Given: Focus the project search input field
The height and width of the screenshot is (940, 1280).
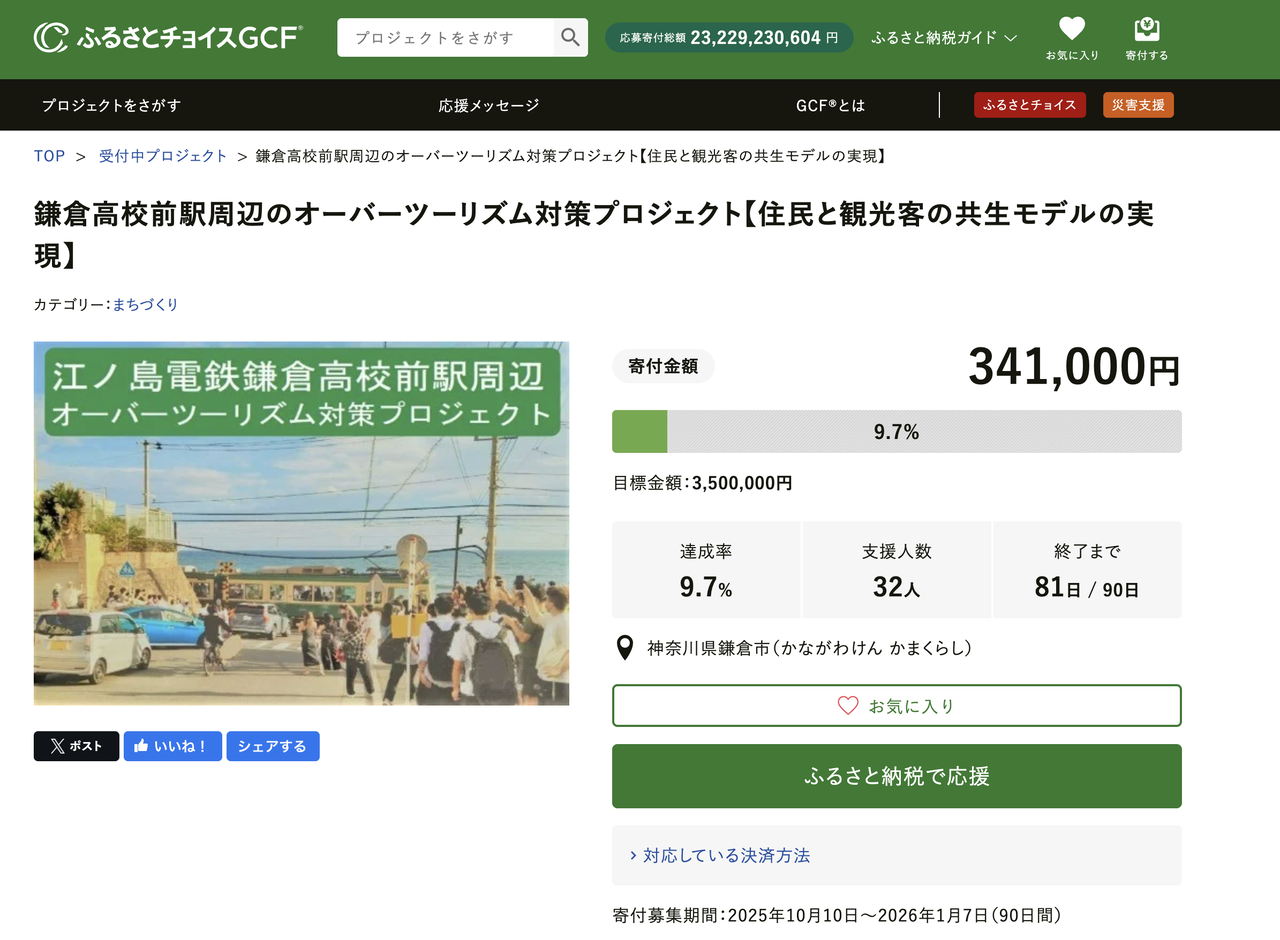Looking at the screenshot, I should (445, 38).
